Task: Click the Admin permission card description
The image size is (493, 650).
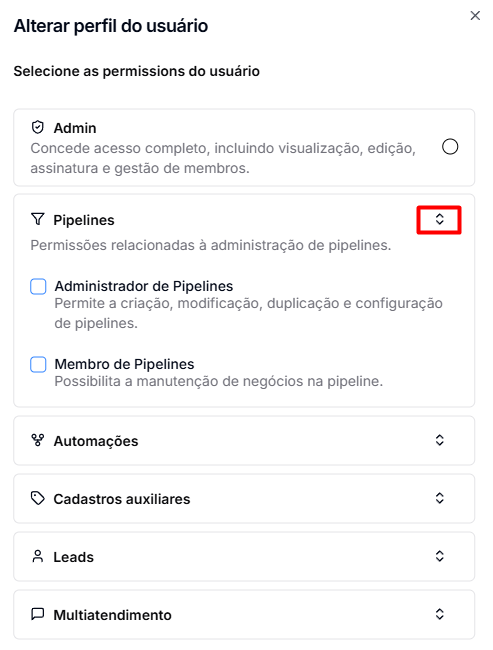Action: [223, 158]
